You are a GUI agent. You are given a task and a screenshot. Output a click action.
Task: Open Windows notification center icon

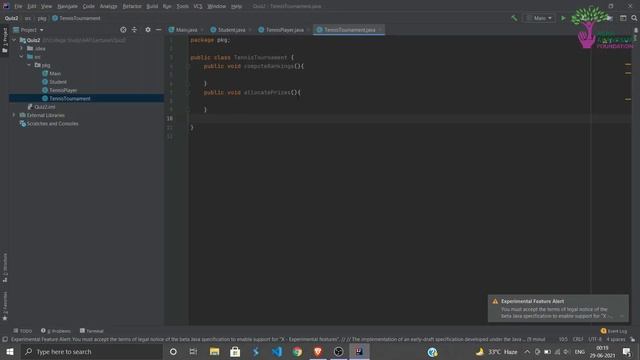[x=627, y=351]
